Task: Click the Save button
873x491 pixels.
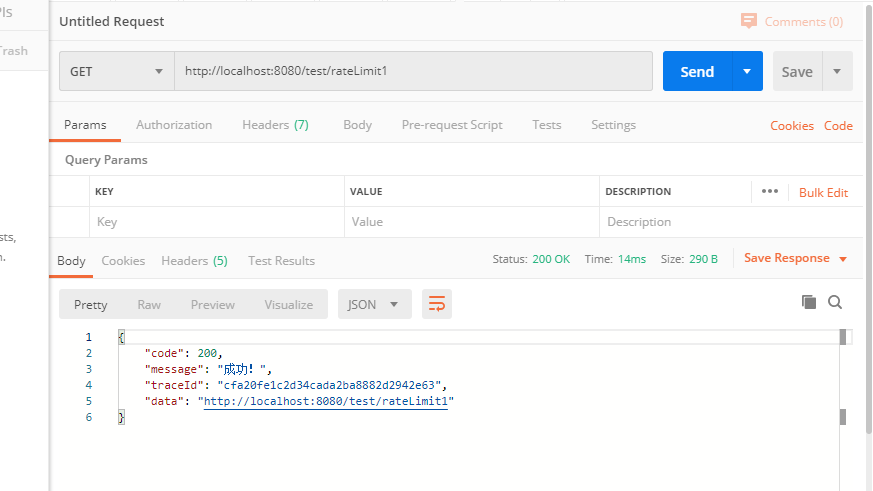Action: tap(797, 71)
